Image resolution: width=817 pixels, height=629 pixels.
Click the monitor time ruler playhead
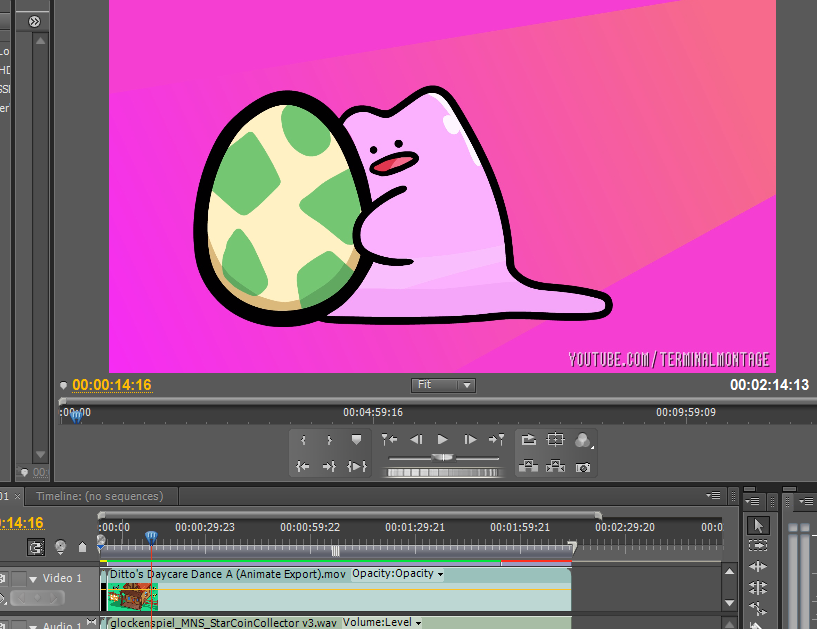tap(77, 416)
